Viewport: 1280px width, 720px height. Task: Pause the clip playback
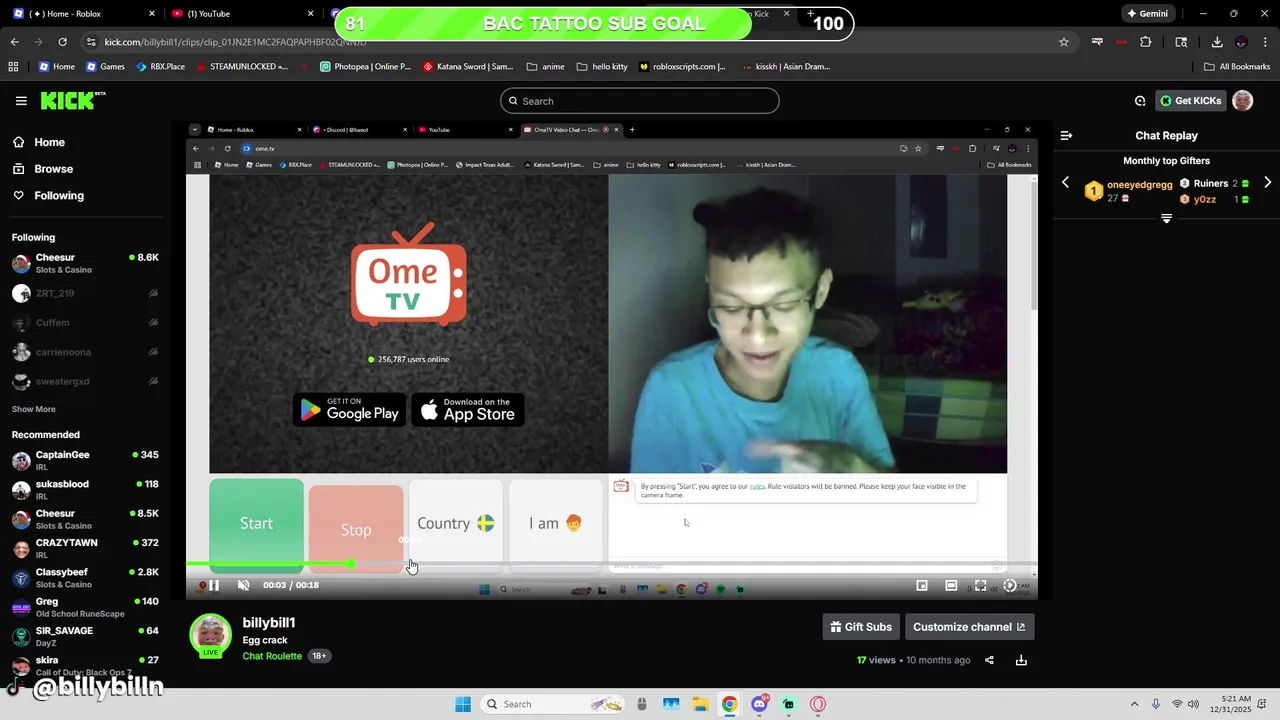click(x=214, y=585)
